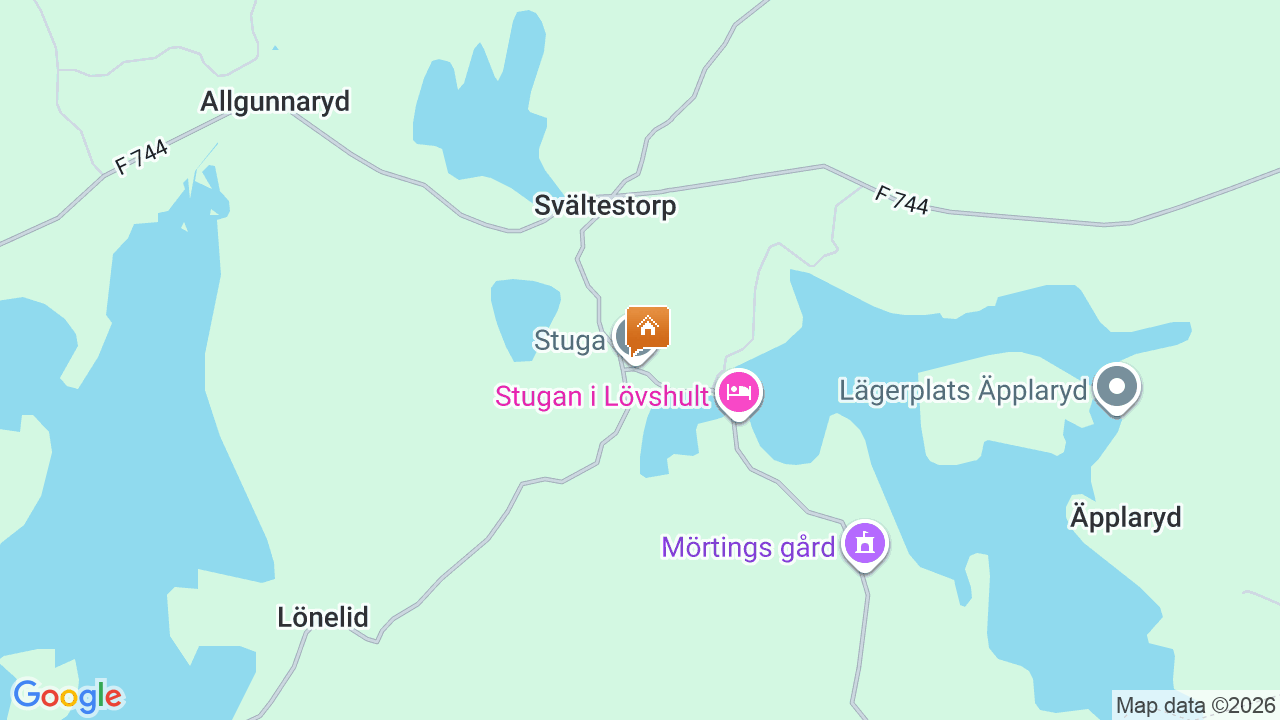The image size is (1280, 720).
Task: Open the Google logo link
Action: (x=67, y=696)
